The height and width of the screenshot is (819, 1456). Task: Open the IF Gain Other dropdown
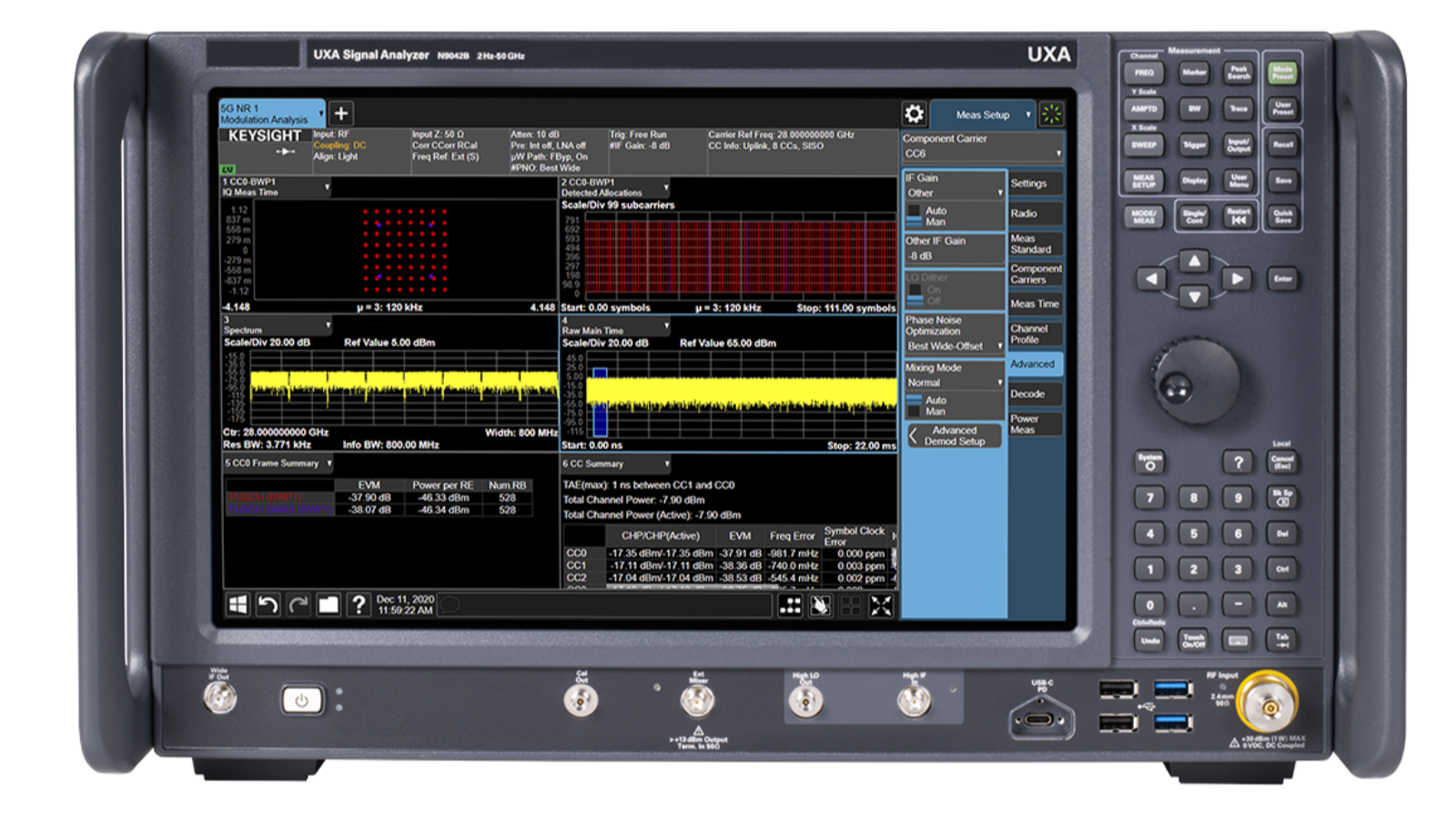[x=954, y=193]
